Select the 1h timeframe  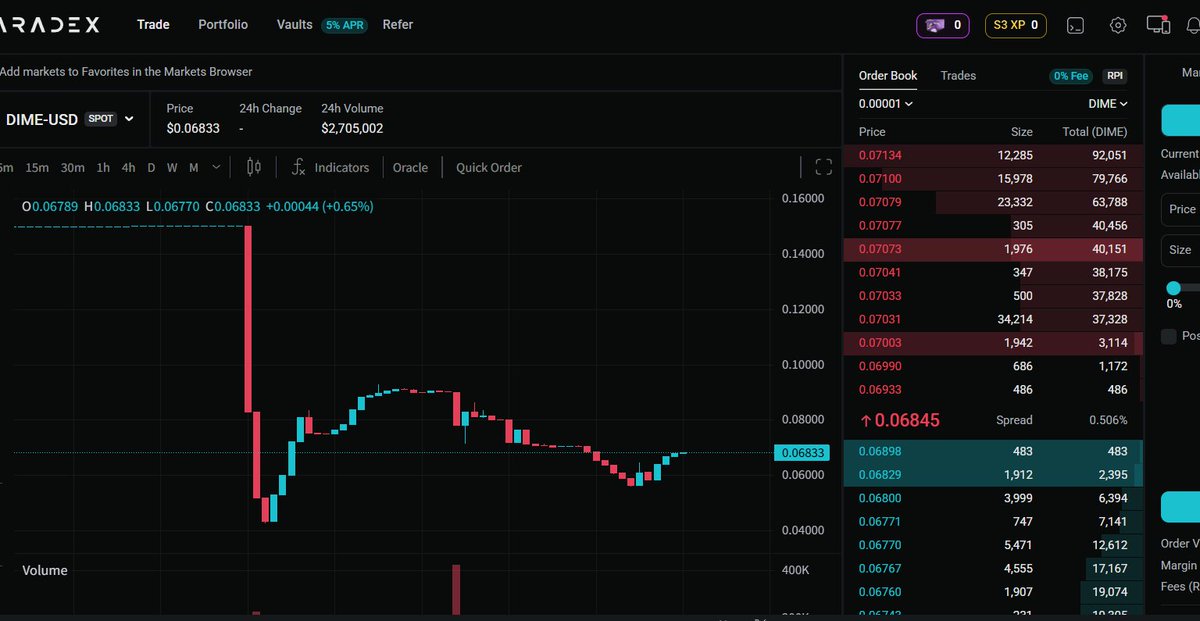[103, 167]
